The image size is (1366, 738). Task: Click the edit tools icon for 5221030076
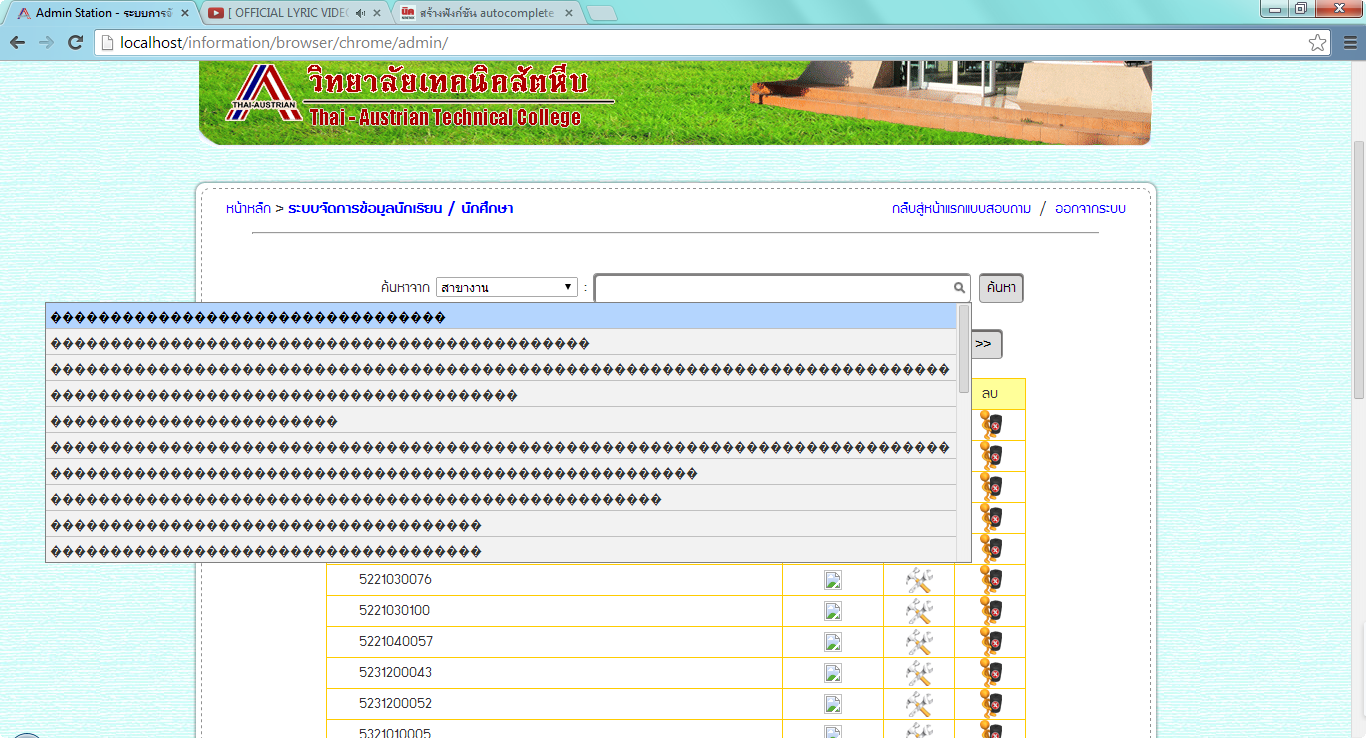click(x=918, y=580)
